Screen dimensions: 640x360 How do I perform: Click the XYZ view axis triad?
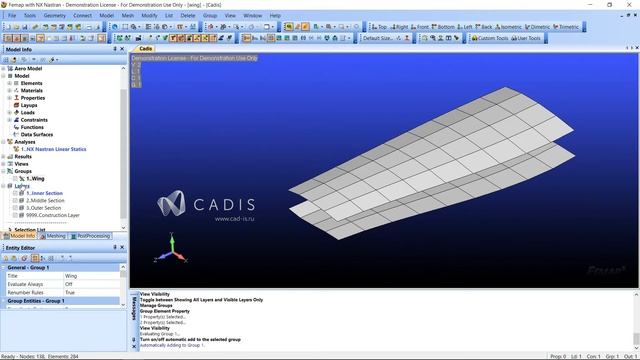pos(171,248)
